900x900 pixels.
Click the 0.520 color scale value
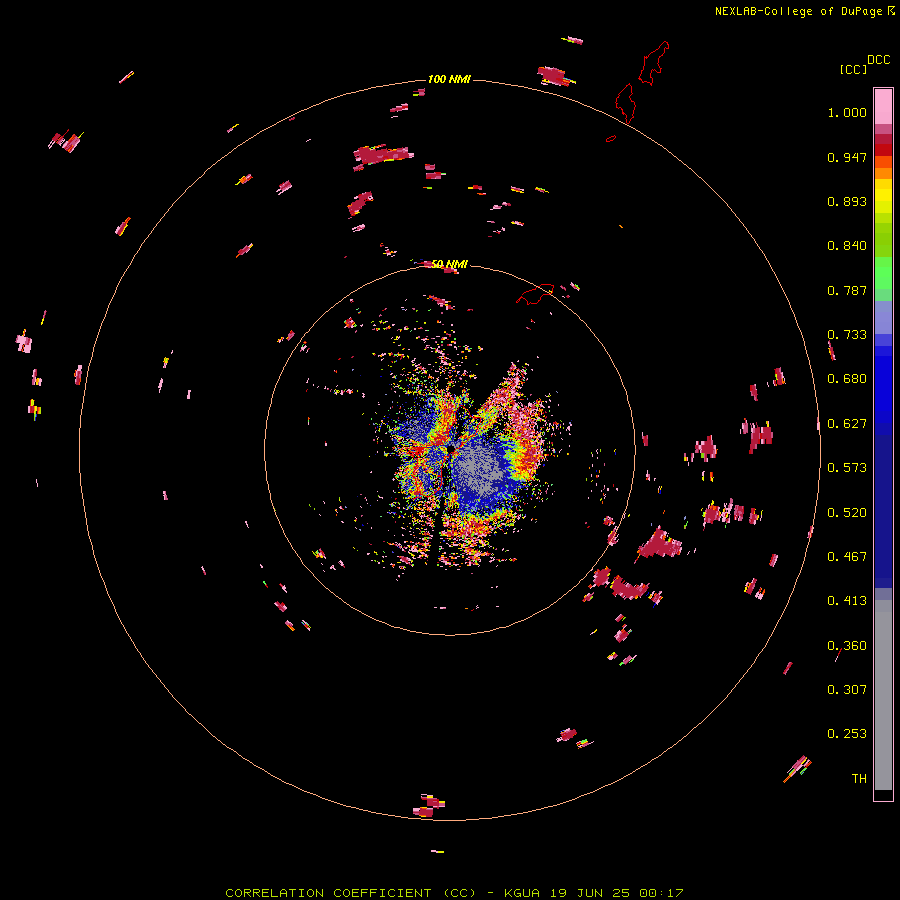[847, 513]
